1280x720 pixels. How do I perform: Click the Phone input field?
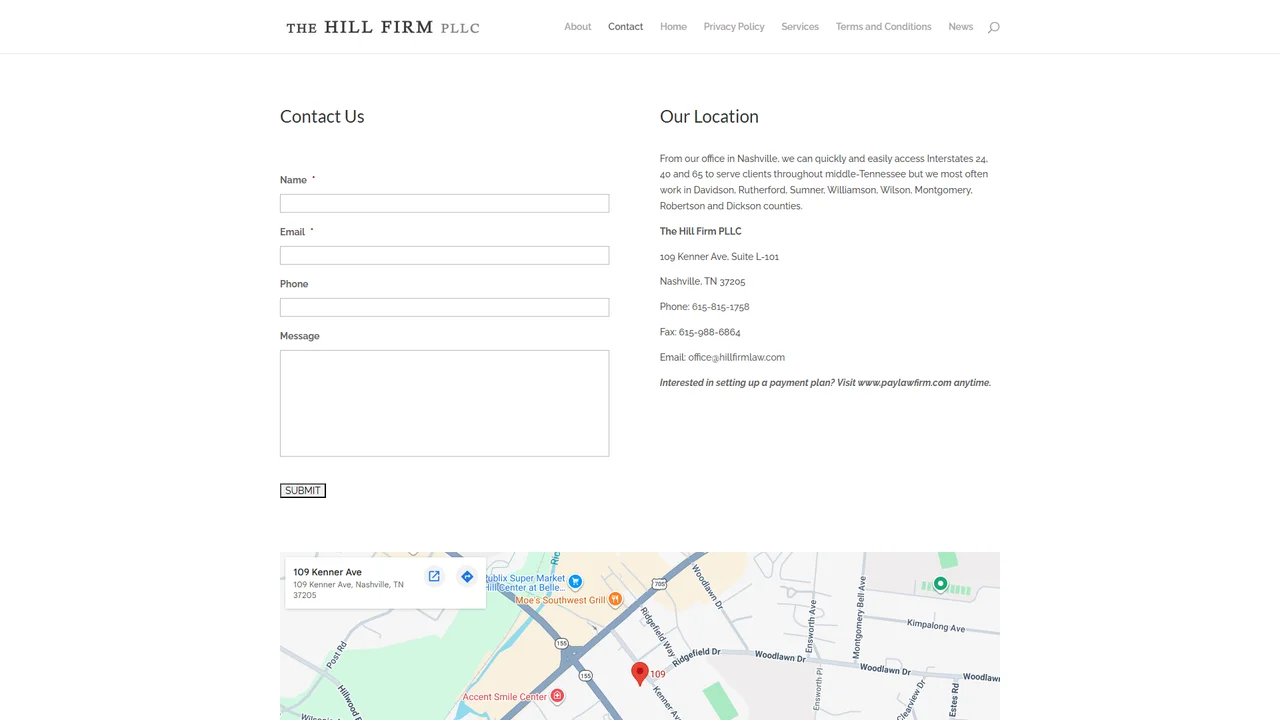[x=444, y=307]
